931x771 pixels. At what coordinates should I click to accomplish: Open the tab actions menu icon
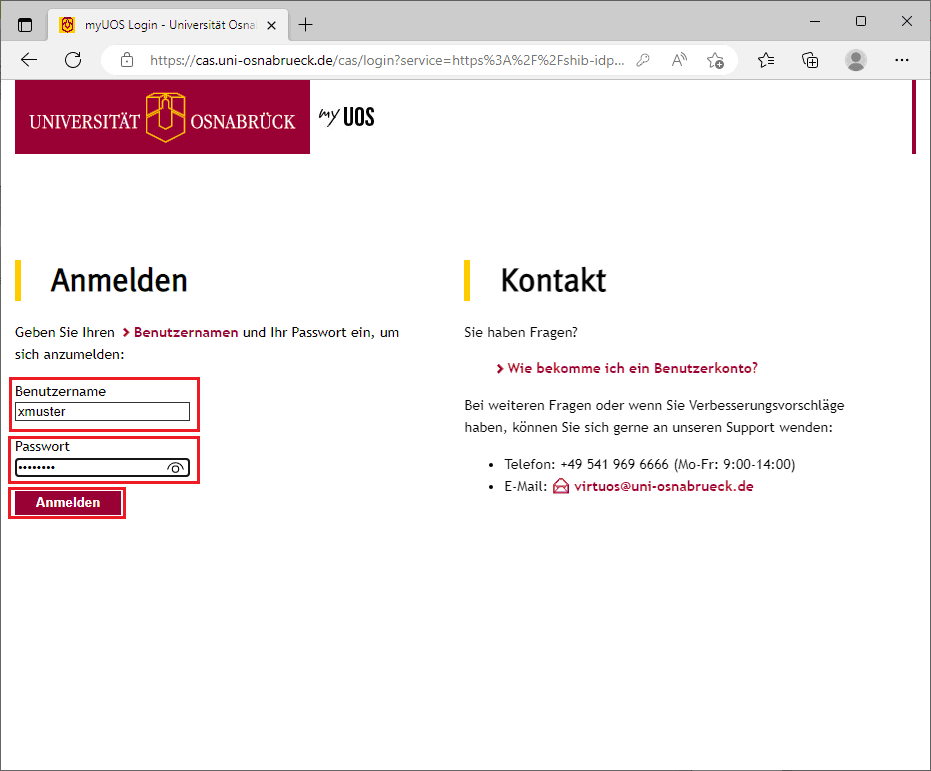(25, 25)
